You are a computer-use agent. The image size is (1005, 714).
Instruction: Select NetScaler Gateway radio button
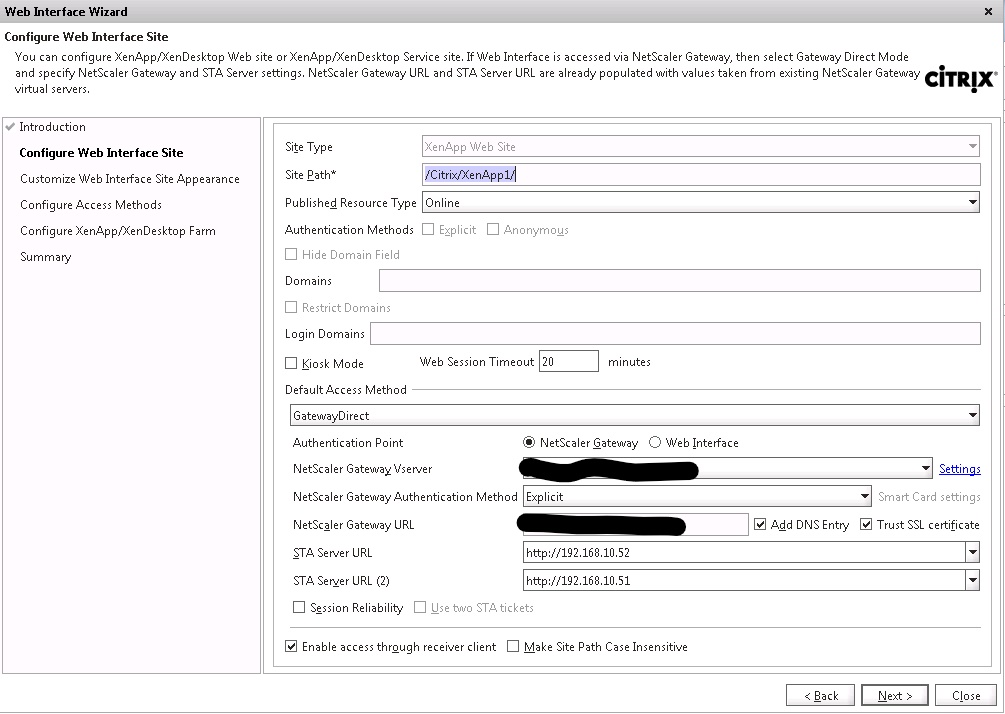pos(529,443)
